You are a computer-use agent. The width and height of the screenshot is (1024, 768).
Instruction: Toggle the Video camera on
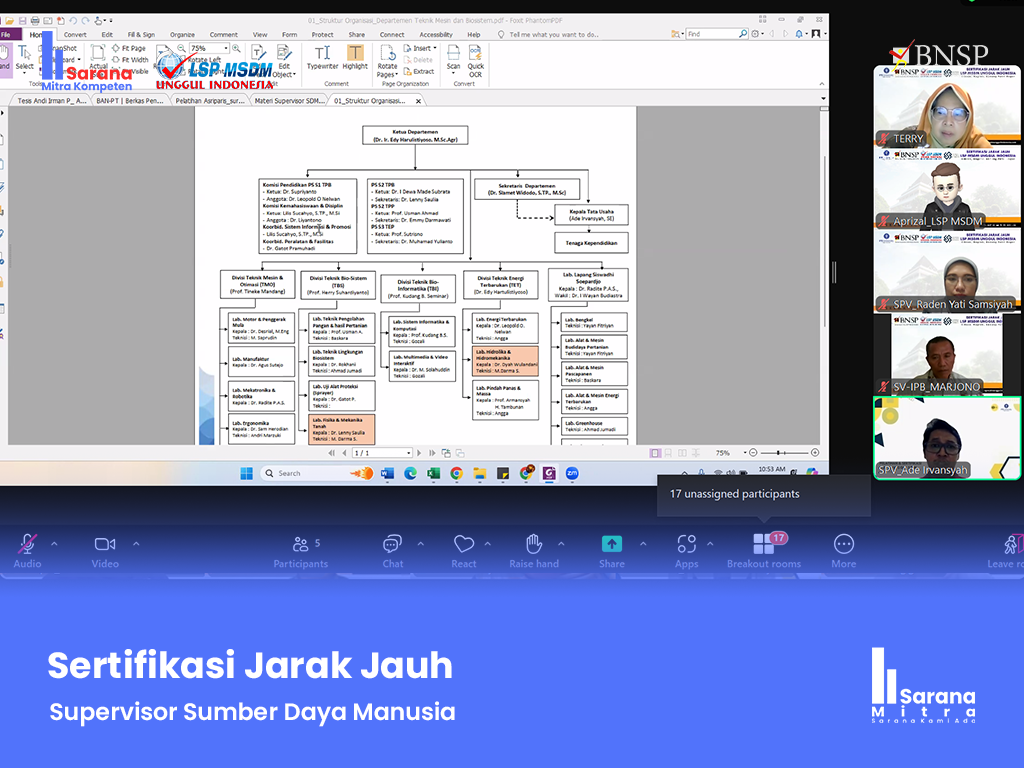105,550
